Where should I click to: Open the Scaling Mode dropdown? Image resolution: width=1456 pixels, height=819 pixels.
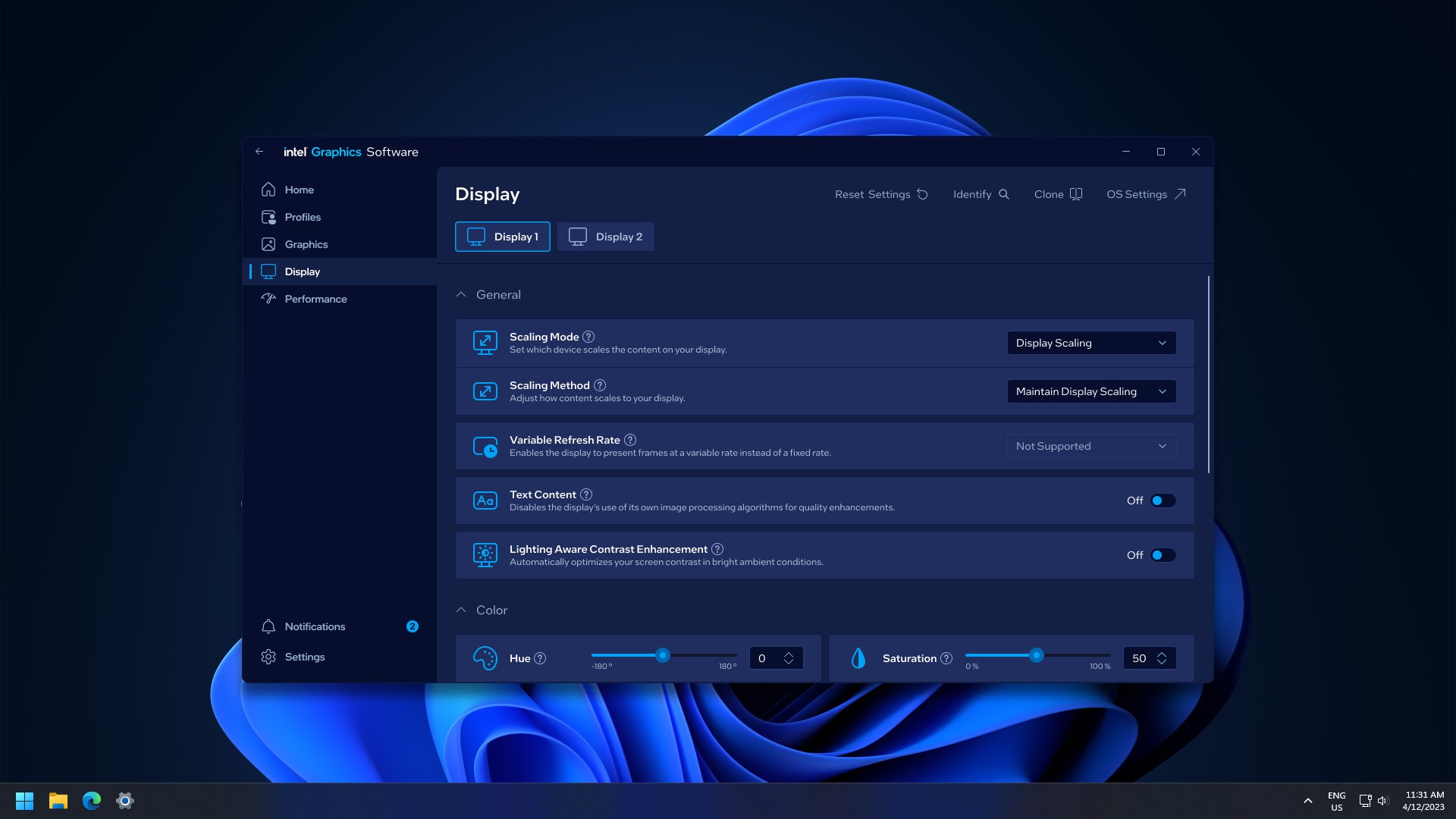point(1090,343)
